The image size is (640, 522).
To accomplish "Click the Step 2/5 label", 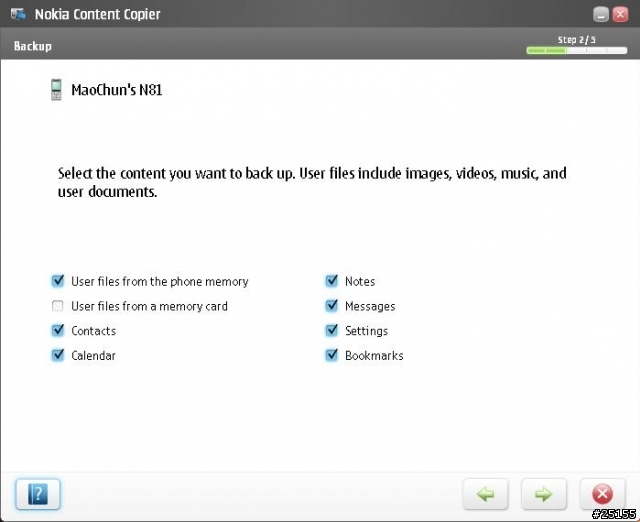I will 576,40.
